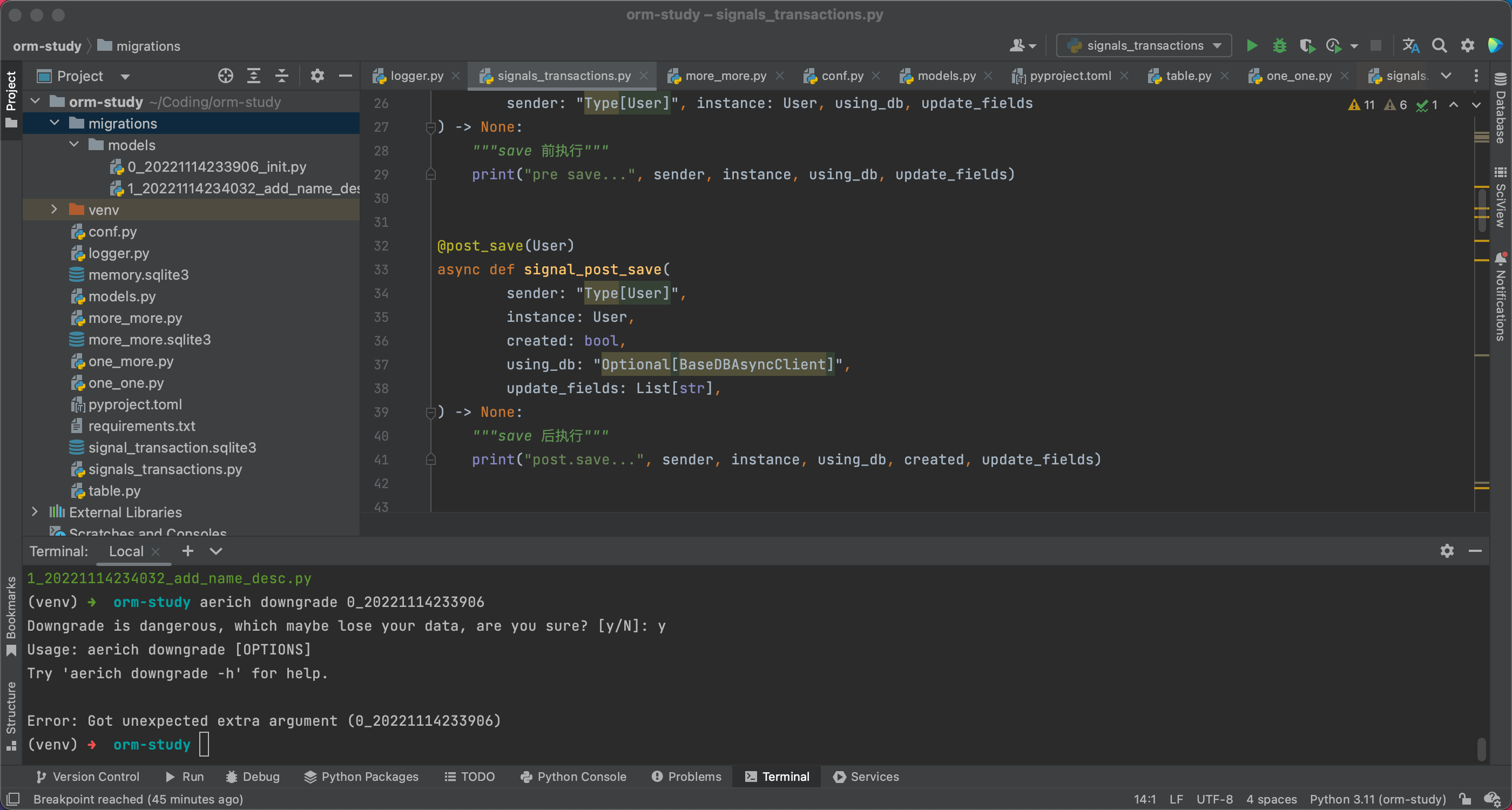Open the Services tool tab

click(866, 776)
